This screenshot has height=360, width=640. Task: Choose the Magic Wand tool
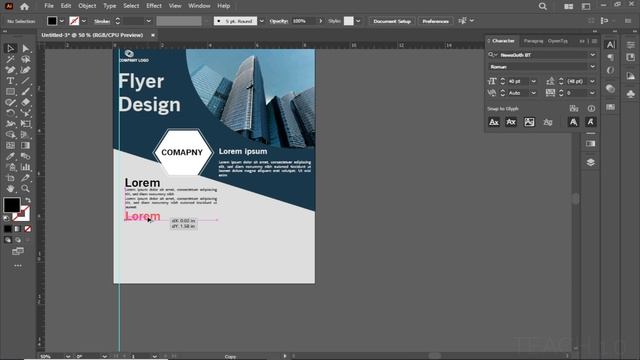[x=10, y=60]
